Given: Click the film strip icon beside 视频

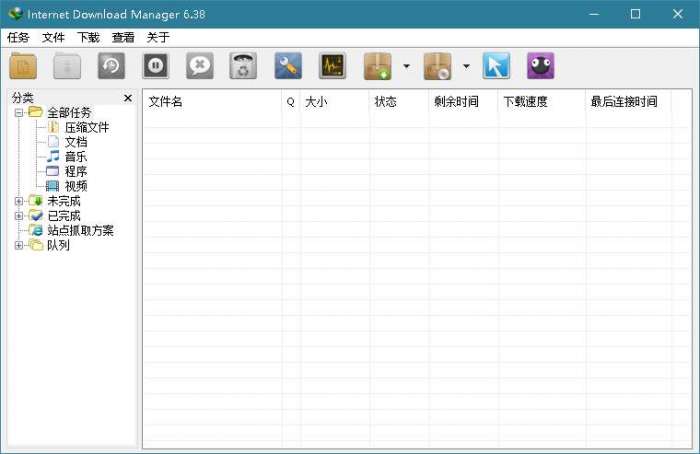Looking at the screenshot, I should point(53,186).
